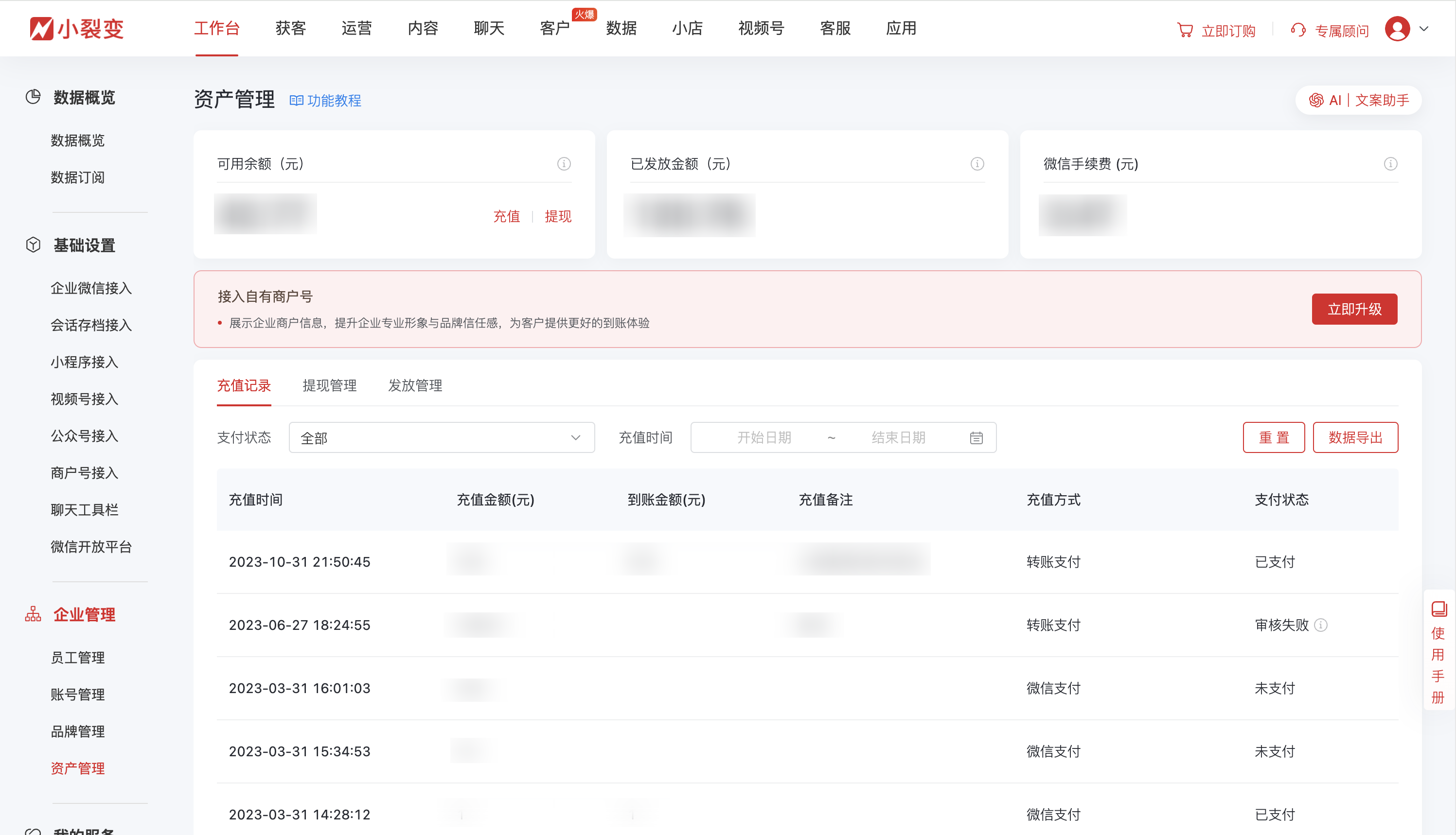Viewport: 1456px width, 835px height.
Task: Click the 开始日期 input field
Action: point(764,438)
